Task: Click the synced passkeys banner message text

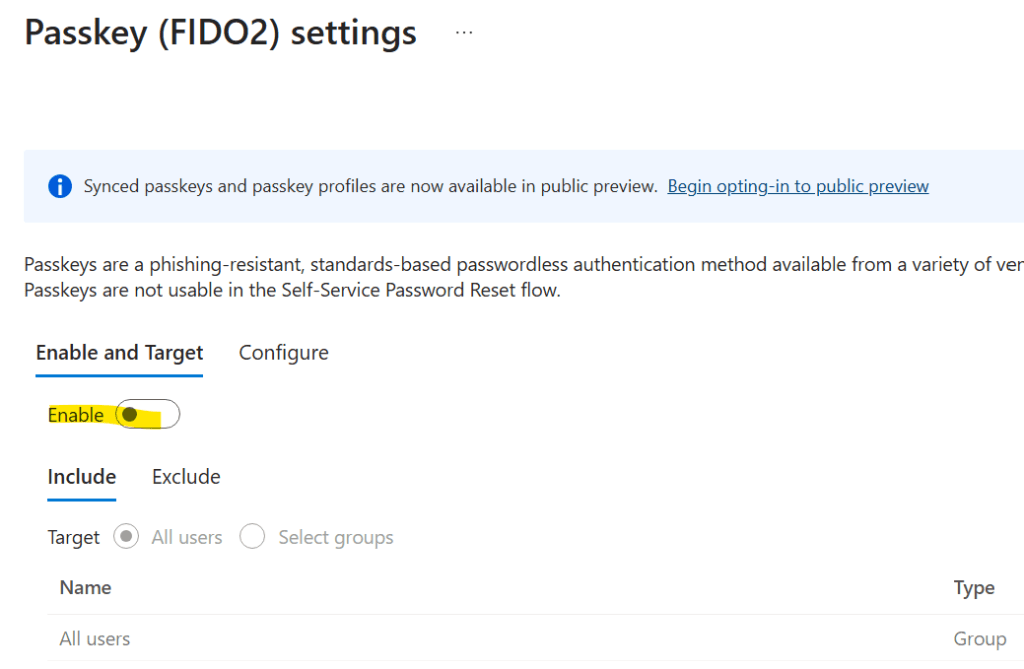Action: (370, 186)
